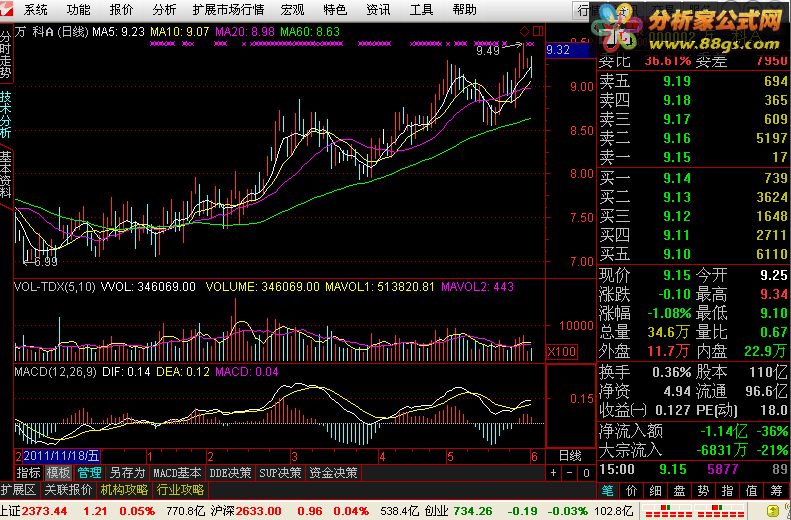Viewport: 791px width, 520px height.
Task: Open the 扩展市场行情 menu
Action: [229, 10]
